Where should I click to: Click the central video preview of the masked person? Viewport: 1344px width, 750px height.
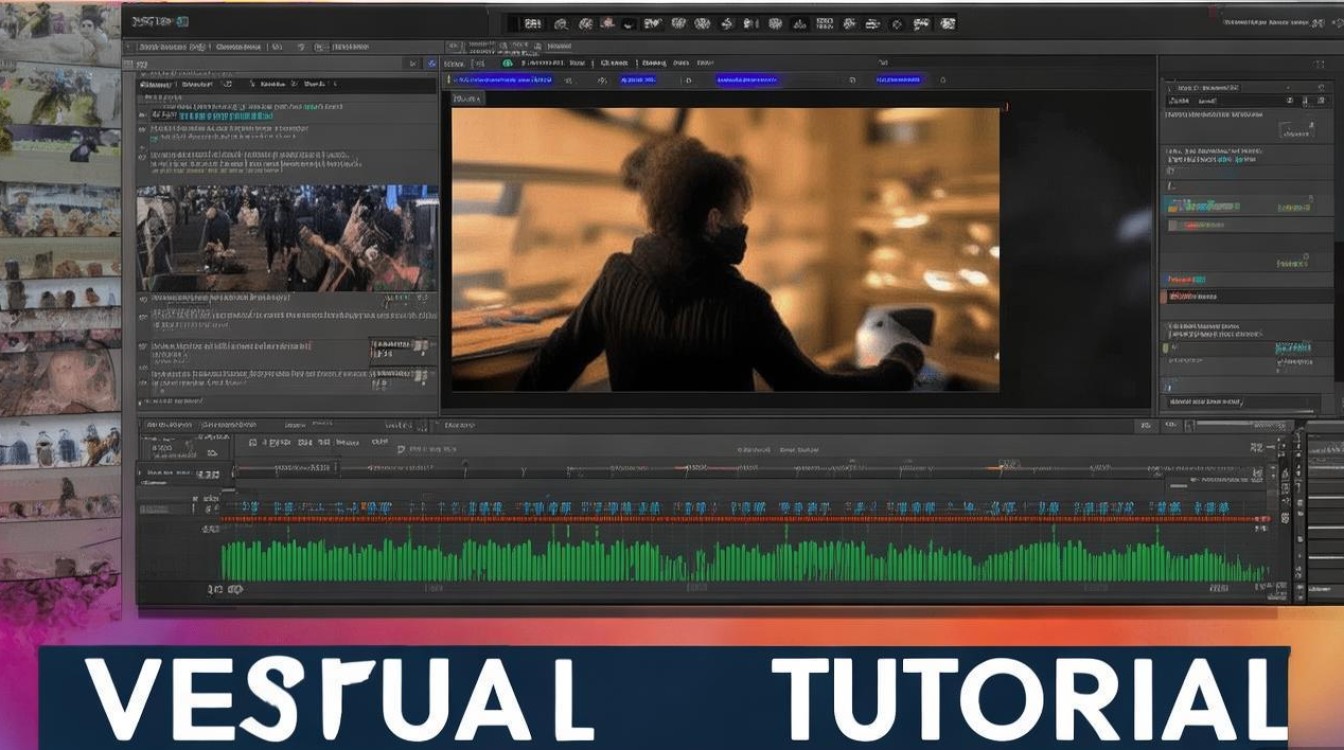tap(725, 249)
